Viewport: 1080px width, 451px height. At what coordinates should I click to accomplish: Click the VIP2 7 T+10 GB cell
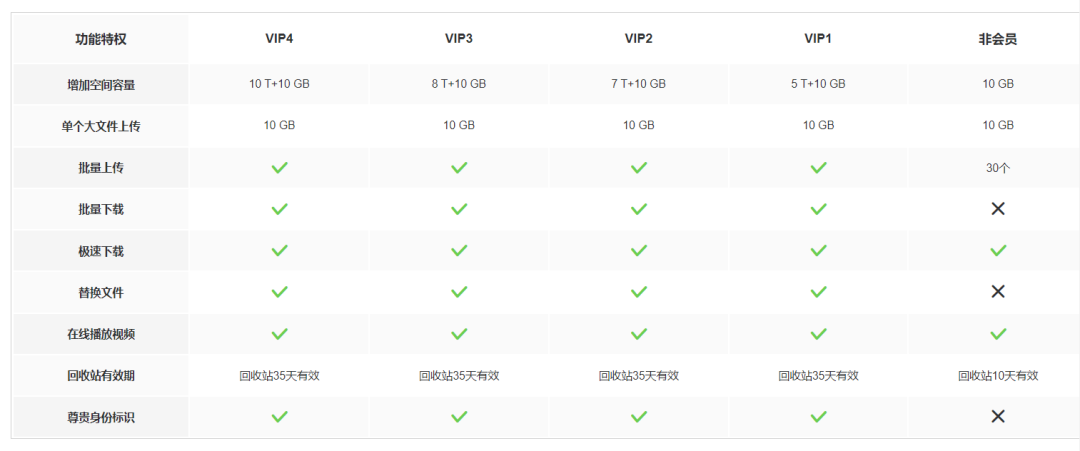638,84
